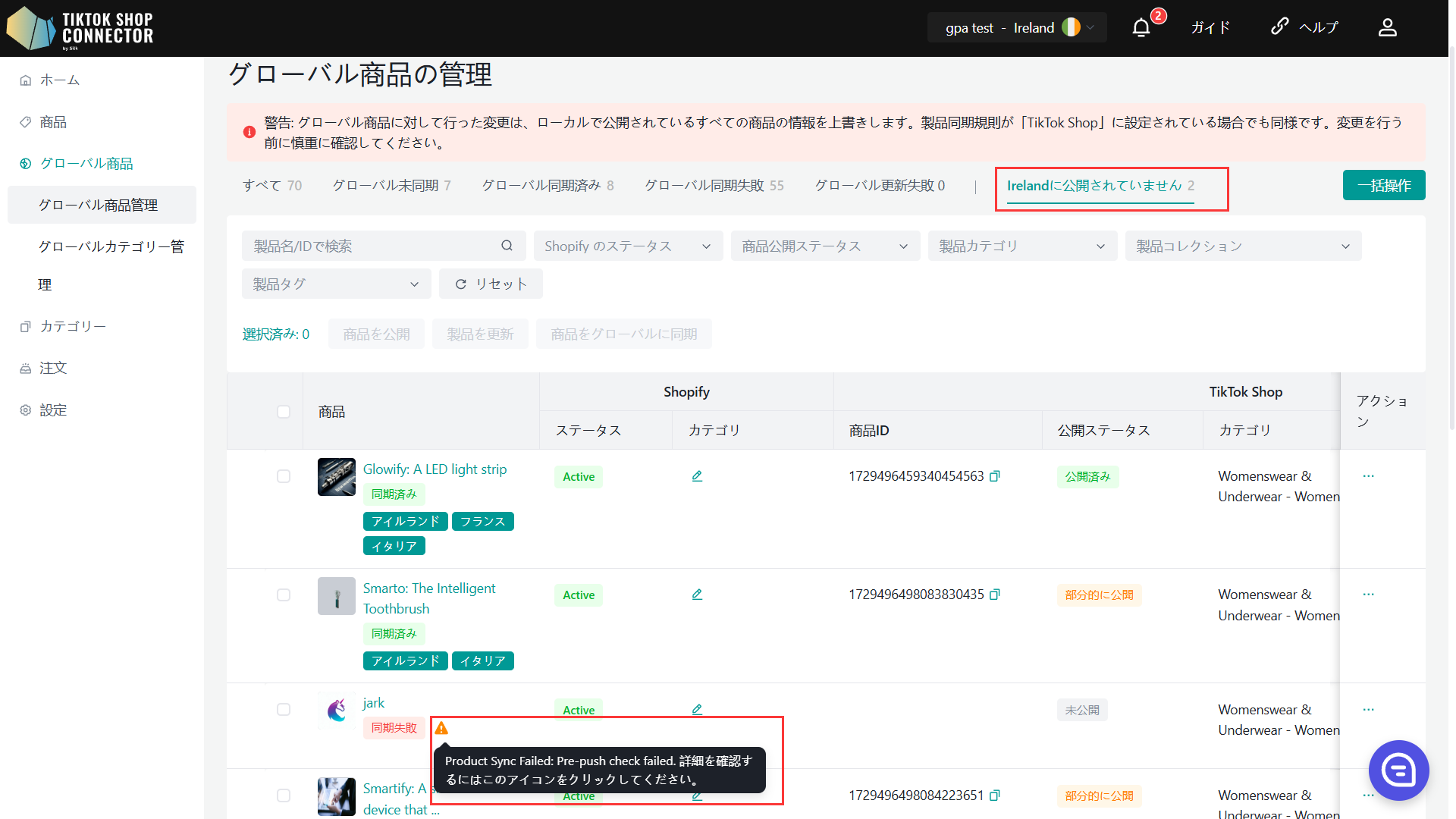Click the search magnifier icon
Image resolution: width=1456 pixels, height=819 pixels.
click(x=507, y=246)
